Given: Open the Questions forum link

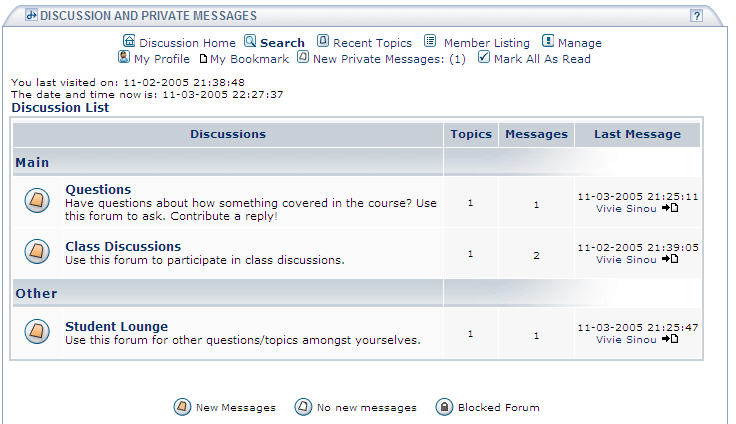Looking at the screenshot, I should tap(98, 190).
